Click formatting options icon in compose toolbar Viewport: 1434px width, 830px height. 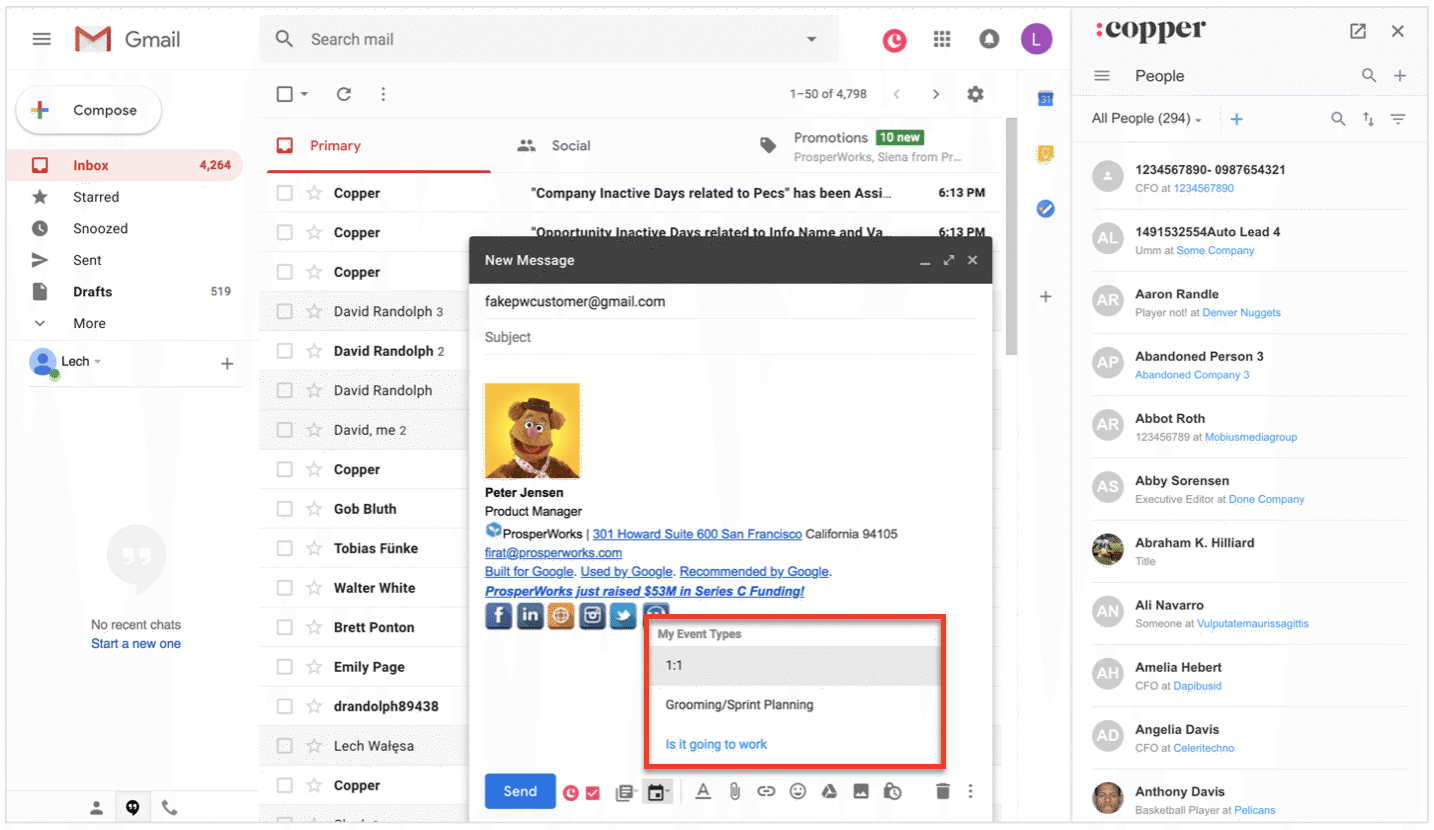(x=703, y=792)
